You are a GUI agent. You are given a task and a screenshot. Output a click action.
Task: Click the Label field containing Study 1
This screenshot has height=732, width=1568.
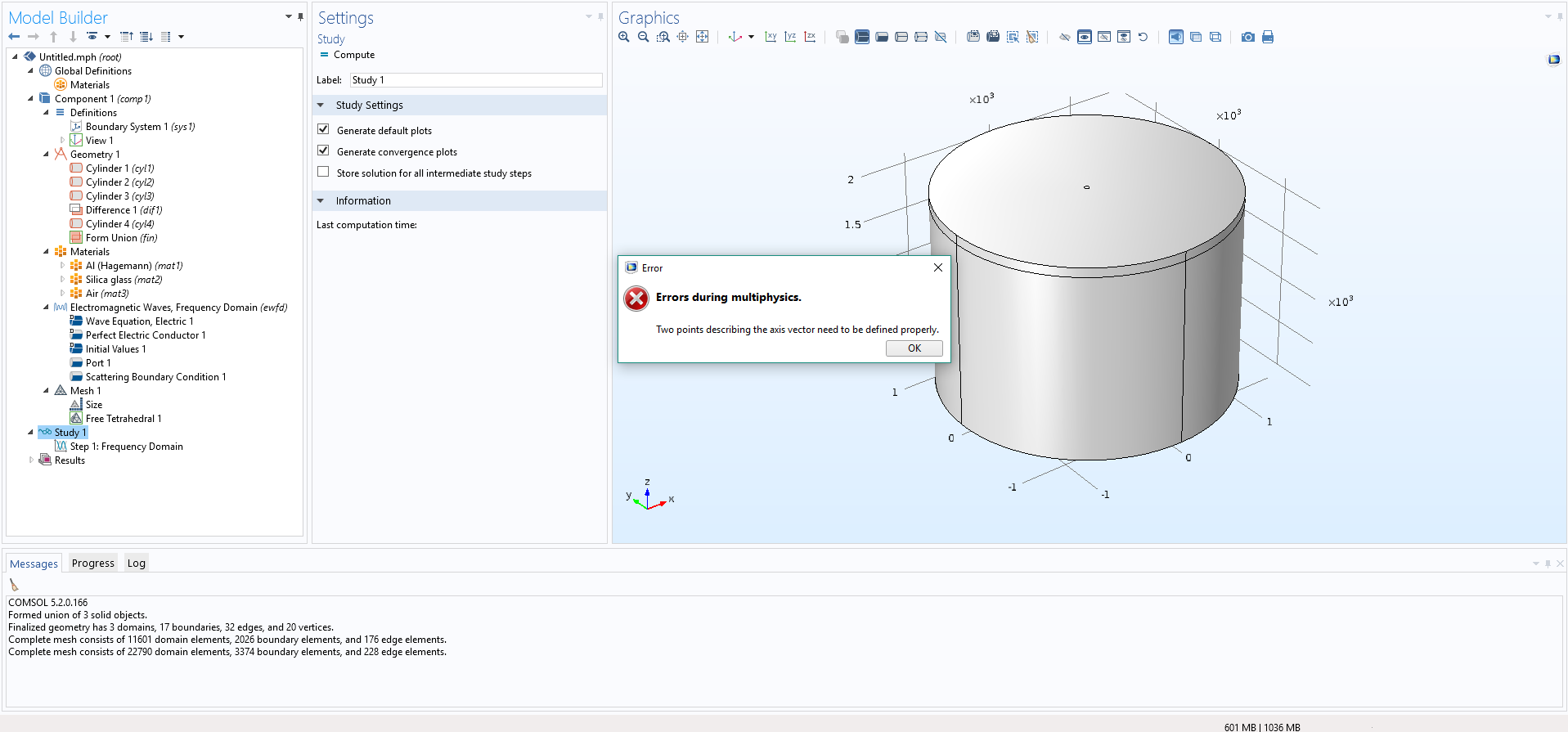[x=475, y=80]
